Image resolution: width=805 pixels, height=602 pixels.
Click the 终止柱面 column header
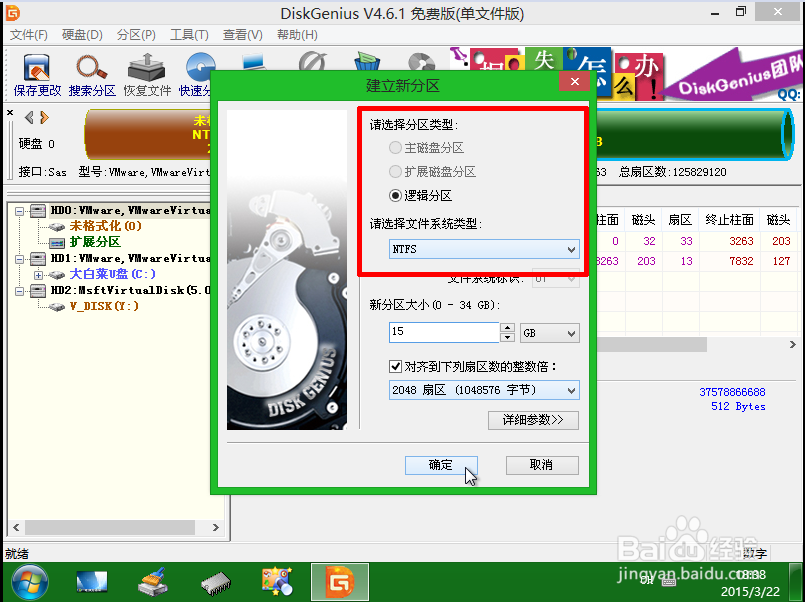729,220
